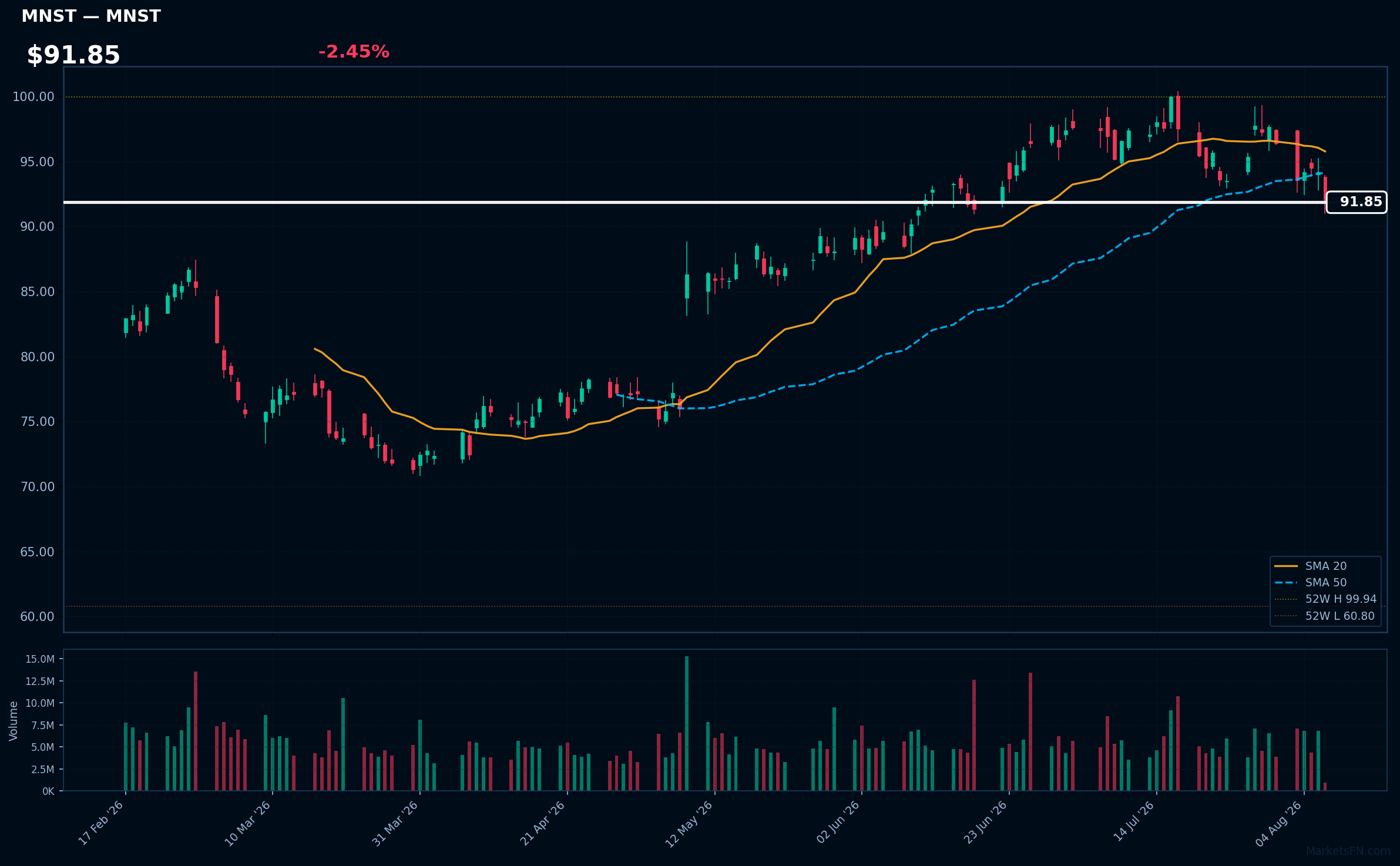Click the 10.0M volume axis label
The height and width of the screenshot is (866, 1400).
(40, 703)
